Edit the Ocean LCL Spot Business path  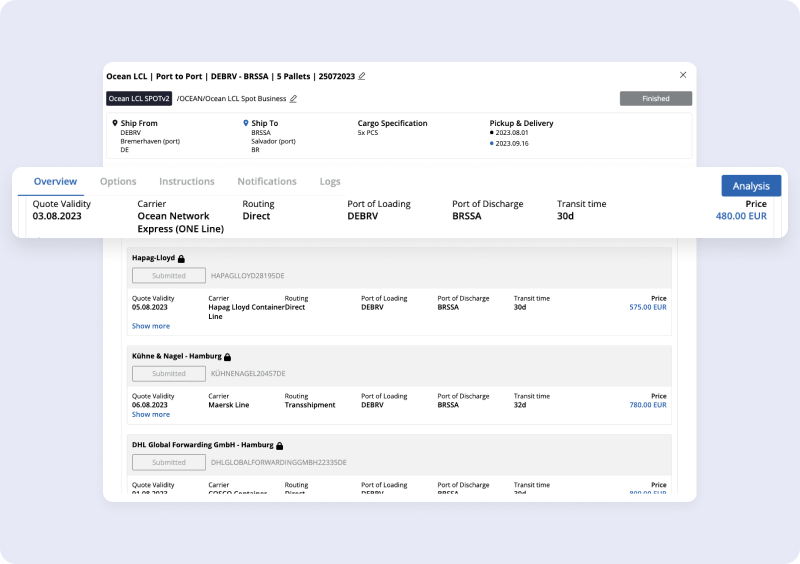293,99
